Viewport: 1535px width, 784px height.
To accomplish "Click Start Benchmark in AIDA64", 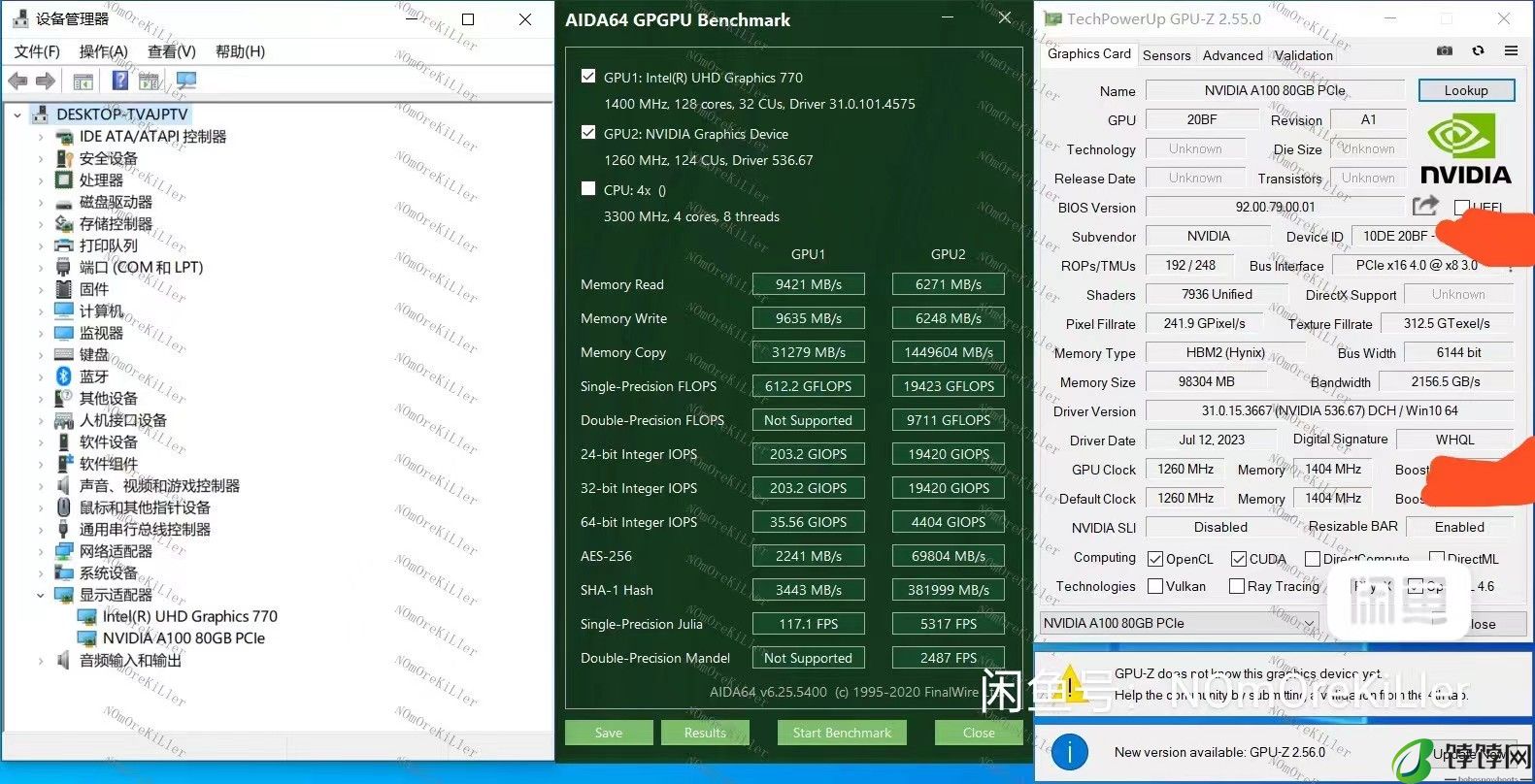I will pyautogui.click(x=842, y=733).
